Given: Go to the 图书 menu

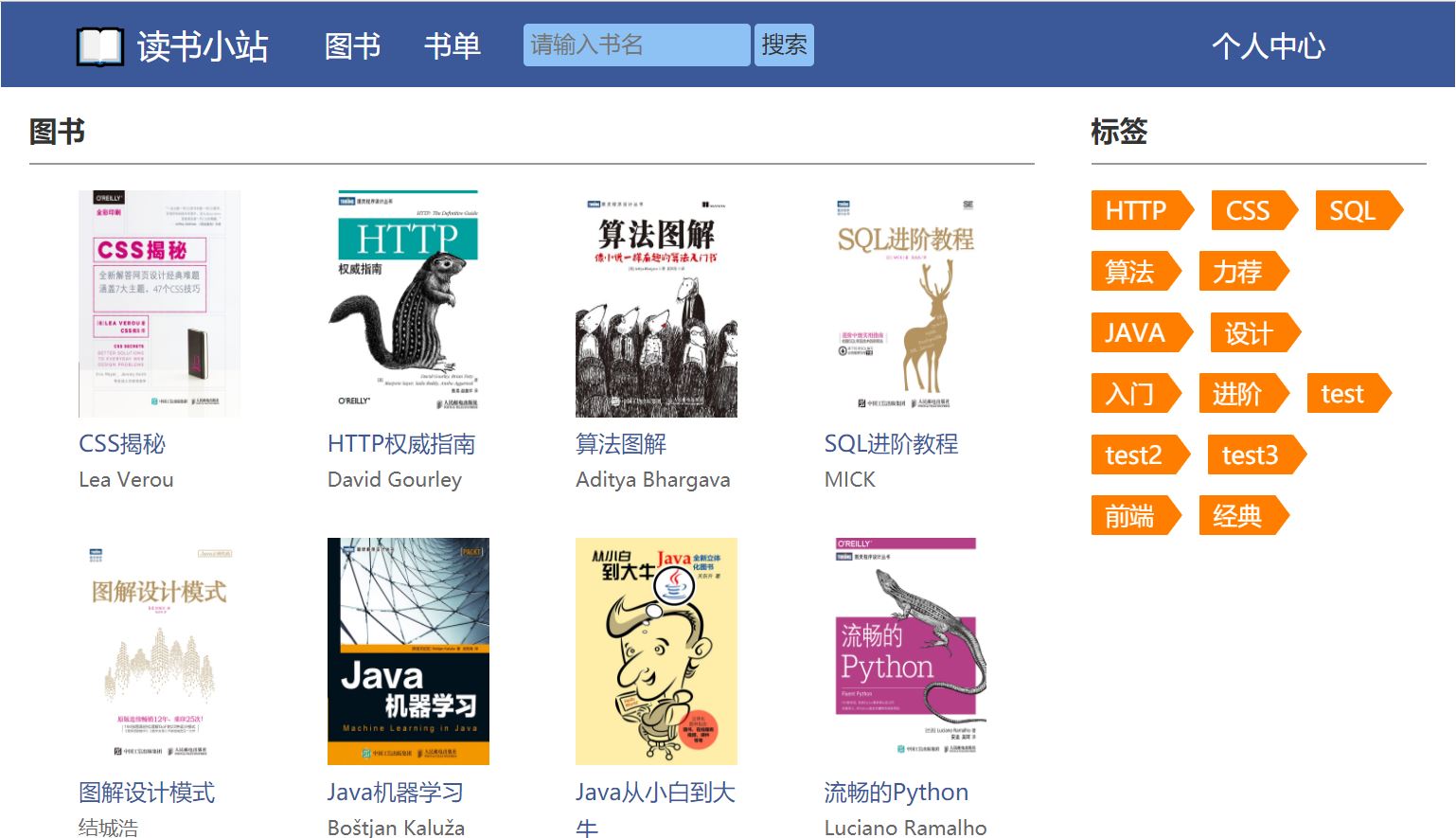Looking at the screenshot, I should click(x=352, y=45).
